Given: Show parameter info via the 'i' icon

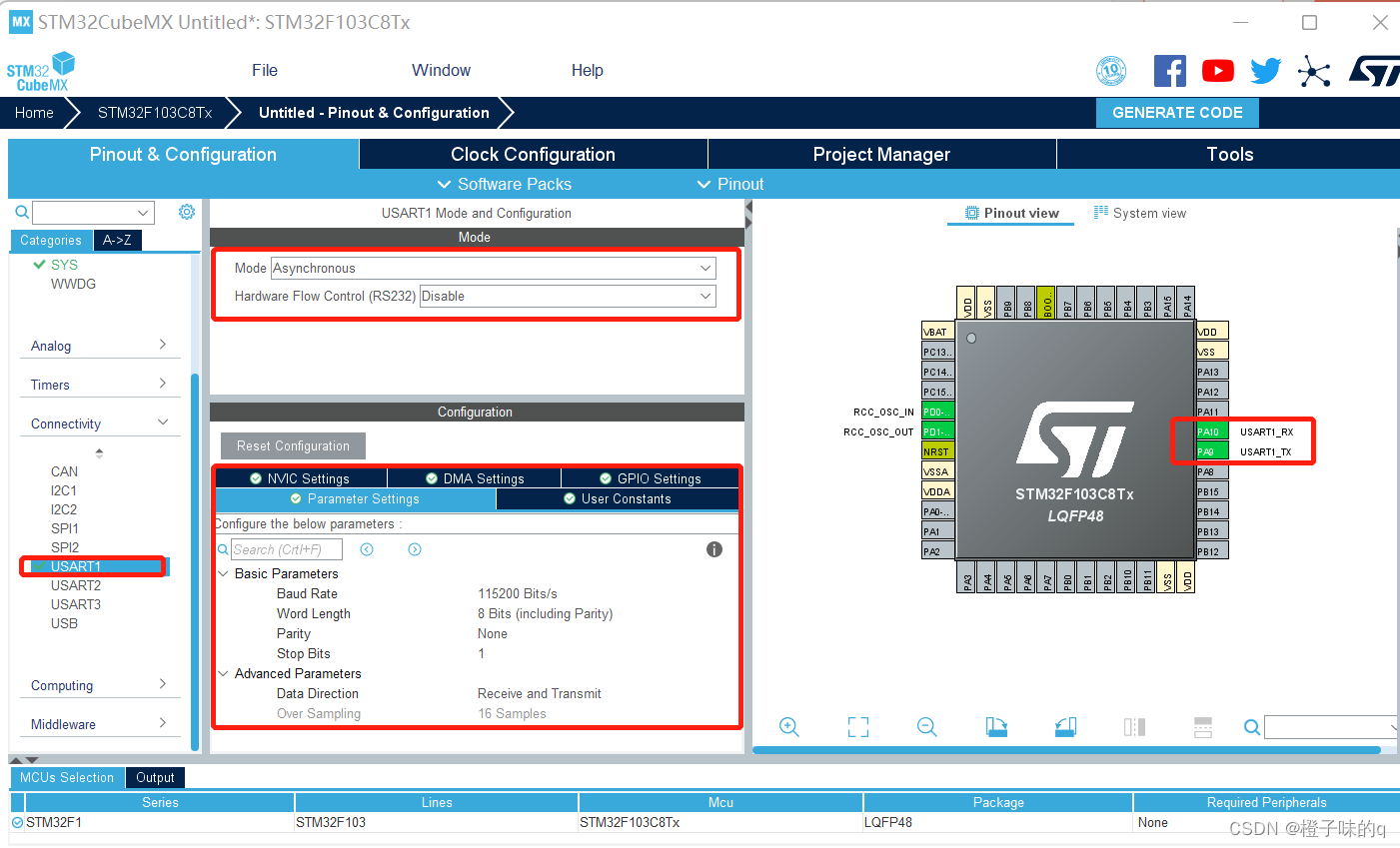Looking at the screenshot, I should tap(714, 549).
